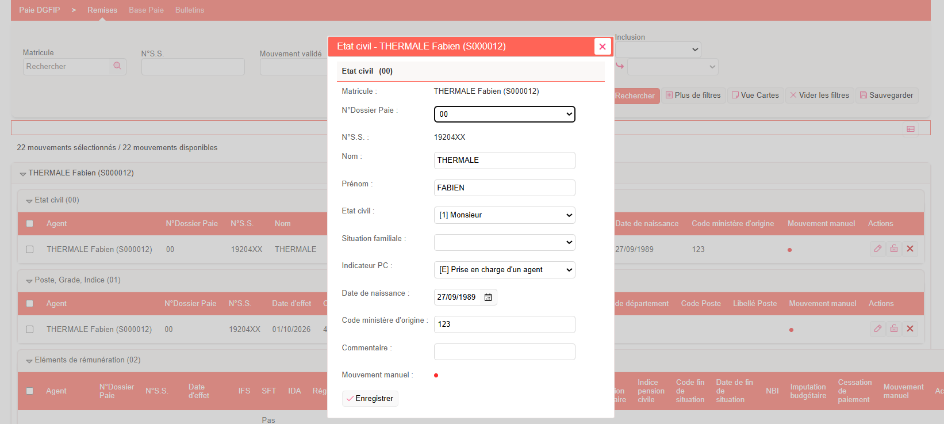The image size is (944, 424).
Task: Edit the Poste, Grade, Indice row
Action: click(x=877, y=329)
